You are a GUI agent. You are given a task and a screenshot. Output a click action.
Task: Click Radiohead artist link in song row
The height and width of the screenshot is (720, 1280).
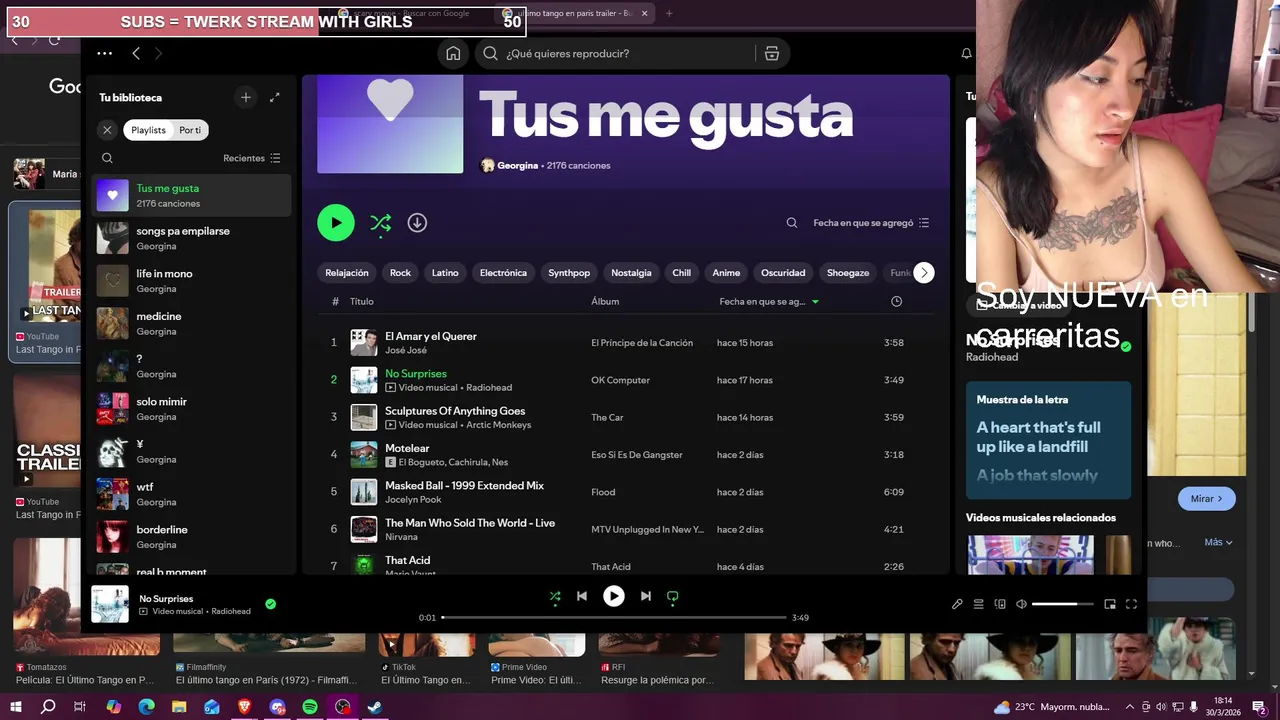[489, 387]
